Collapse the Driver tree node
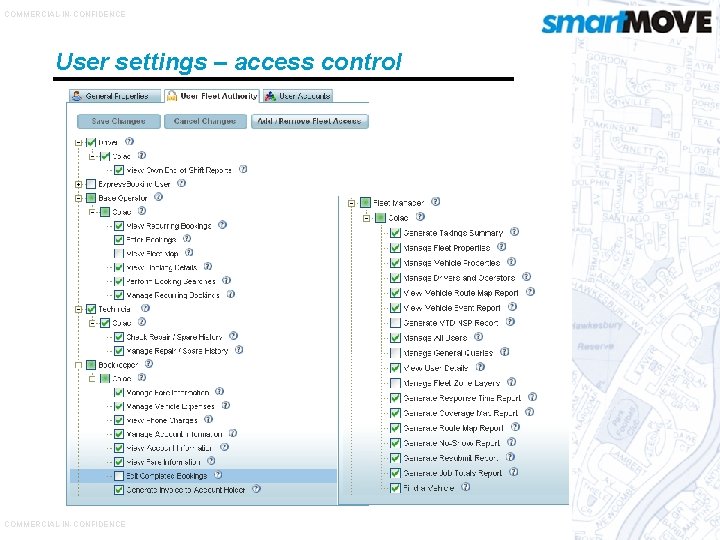720x540 pixels. [79, 143]
